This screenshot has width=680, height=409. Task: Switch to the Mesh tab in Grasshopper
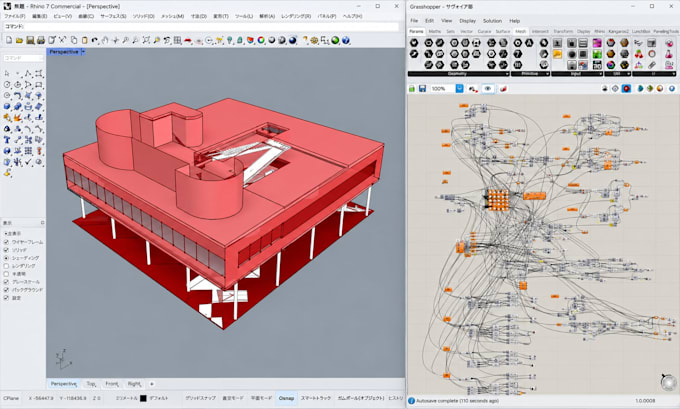520,31
